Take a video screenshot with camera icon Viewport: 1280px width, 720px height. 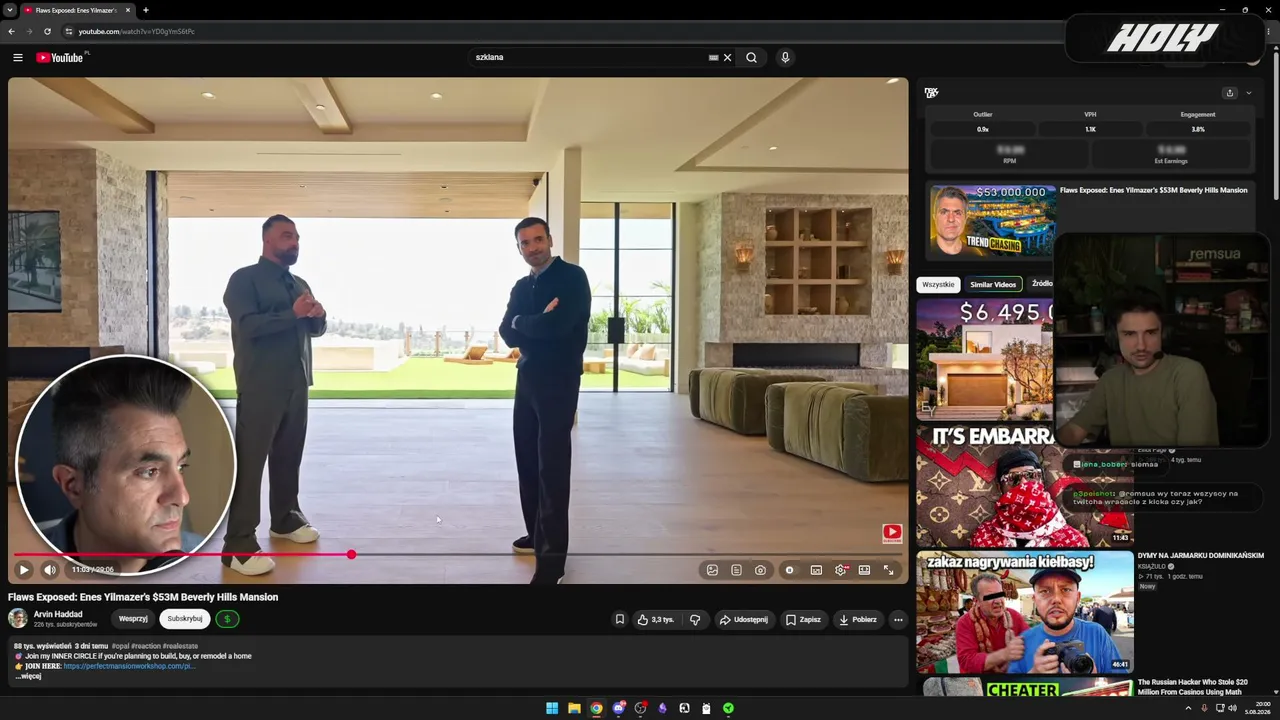click(x=760, y=570)
